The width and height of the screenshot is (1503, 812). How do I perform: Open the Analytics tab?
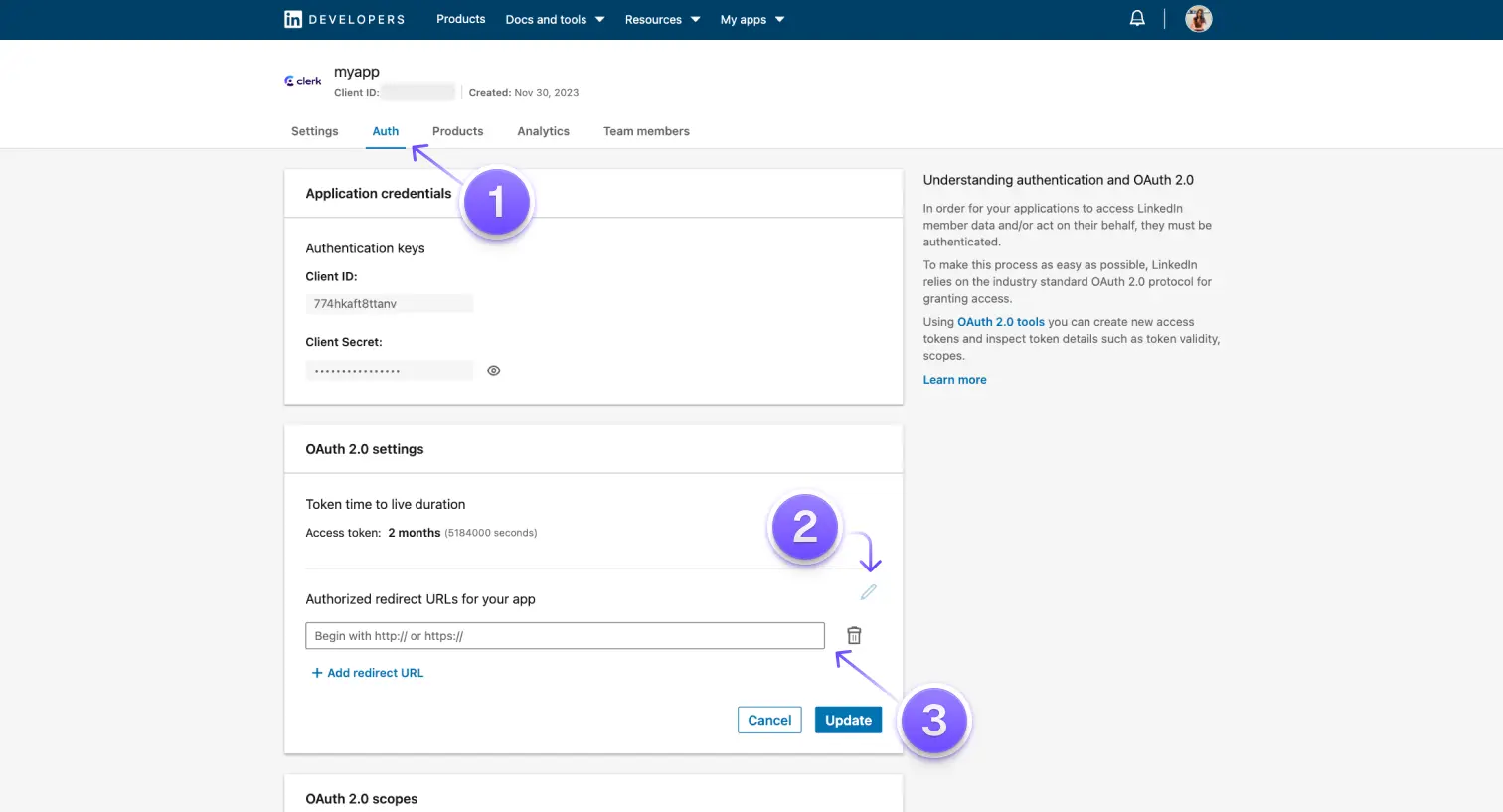[x=543, y=130]
